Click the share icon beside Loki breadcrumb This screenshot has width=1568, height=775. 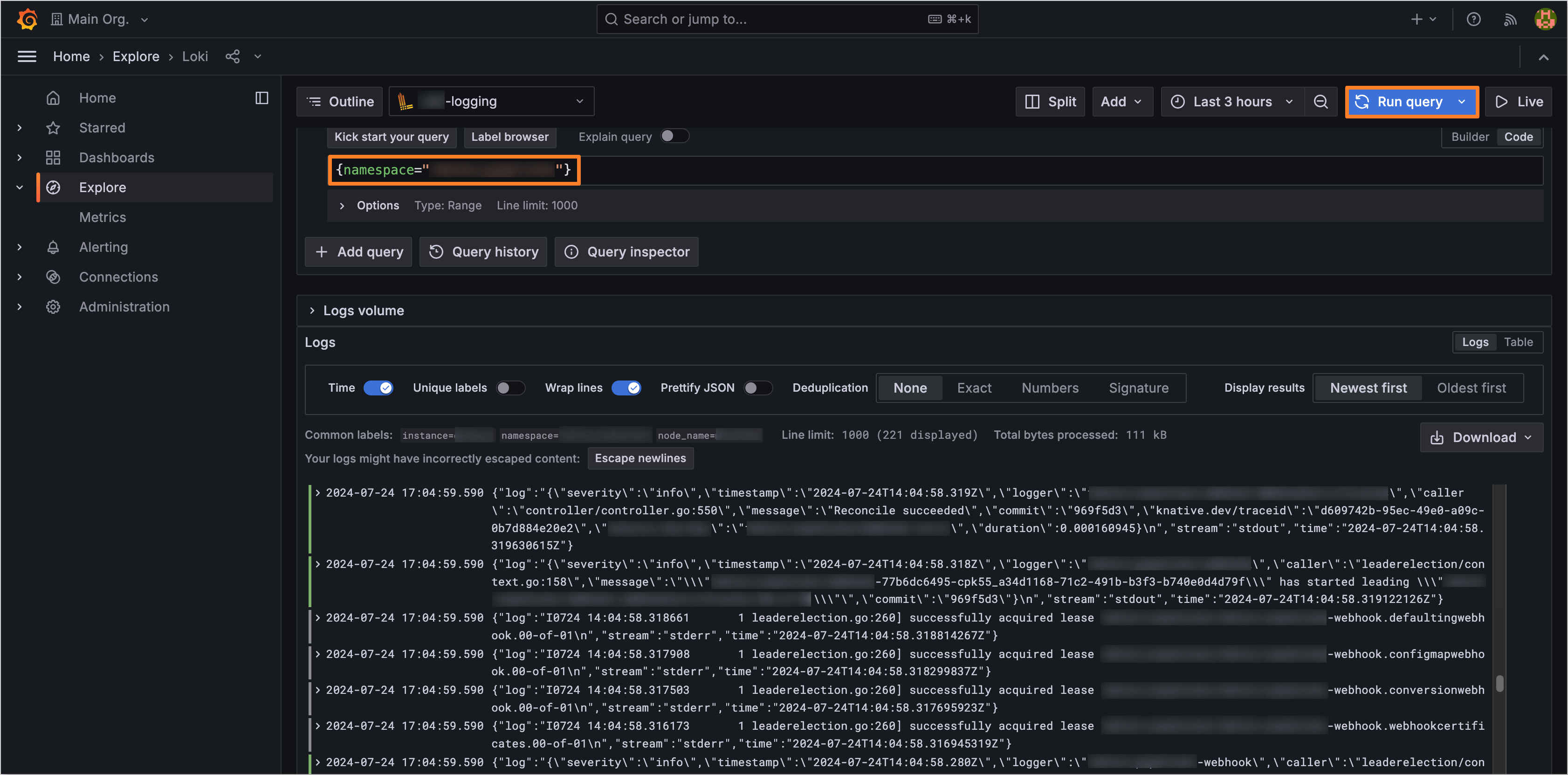(233, 56)
